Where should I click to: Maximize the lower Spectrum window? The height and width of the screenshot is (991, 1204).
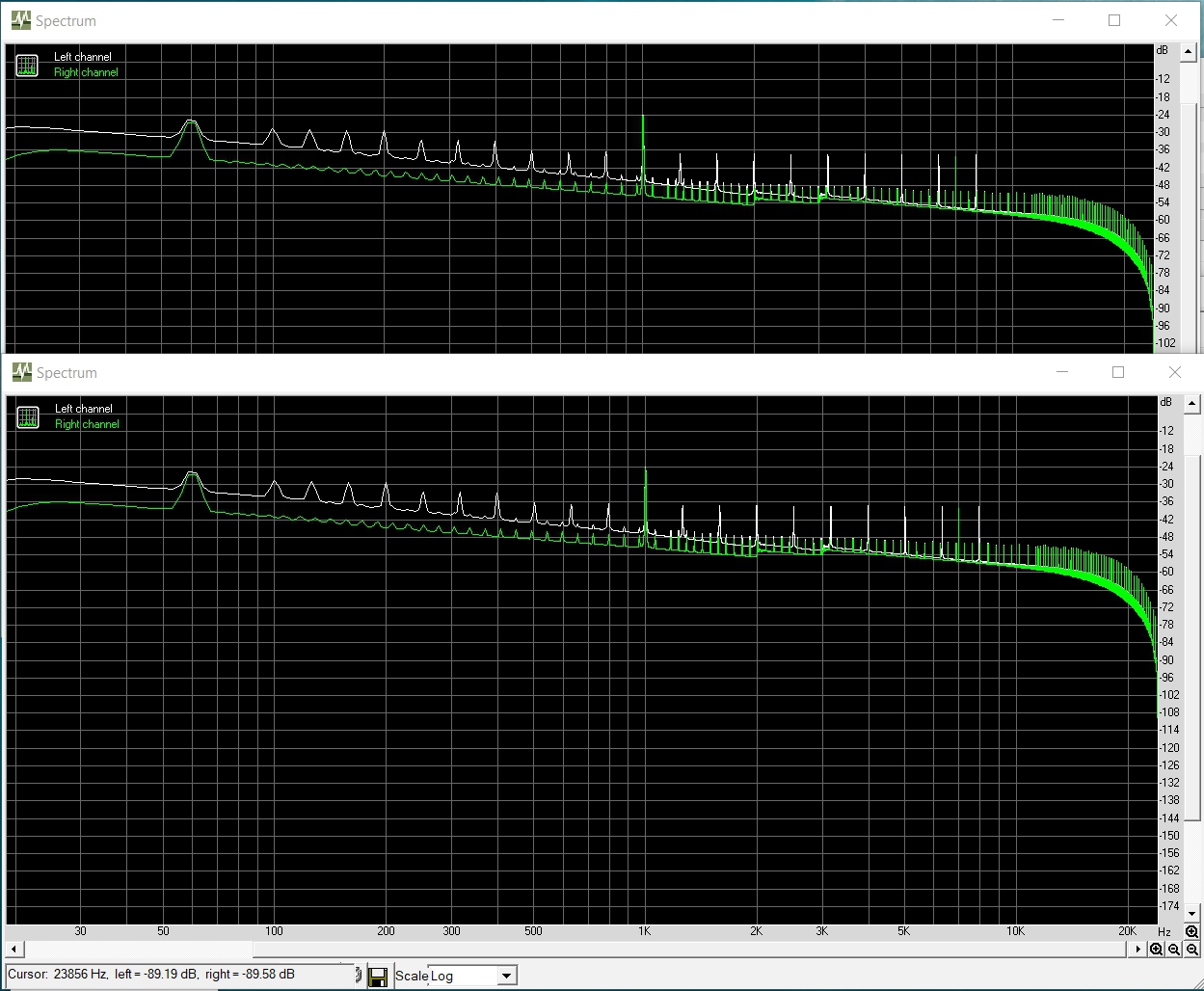(1118, 372)
